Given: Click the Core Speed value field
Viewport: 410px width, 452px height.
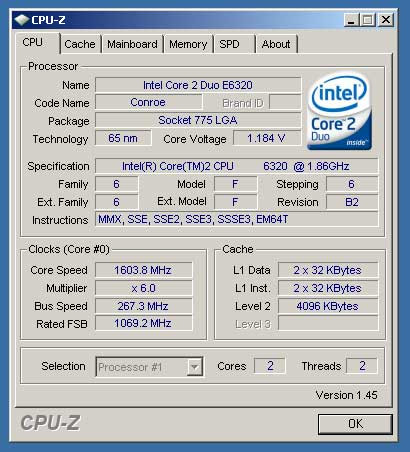Looking at the screenshot, I should pyautogui.click(x=144, y=270).
